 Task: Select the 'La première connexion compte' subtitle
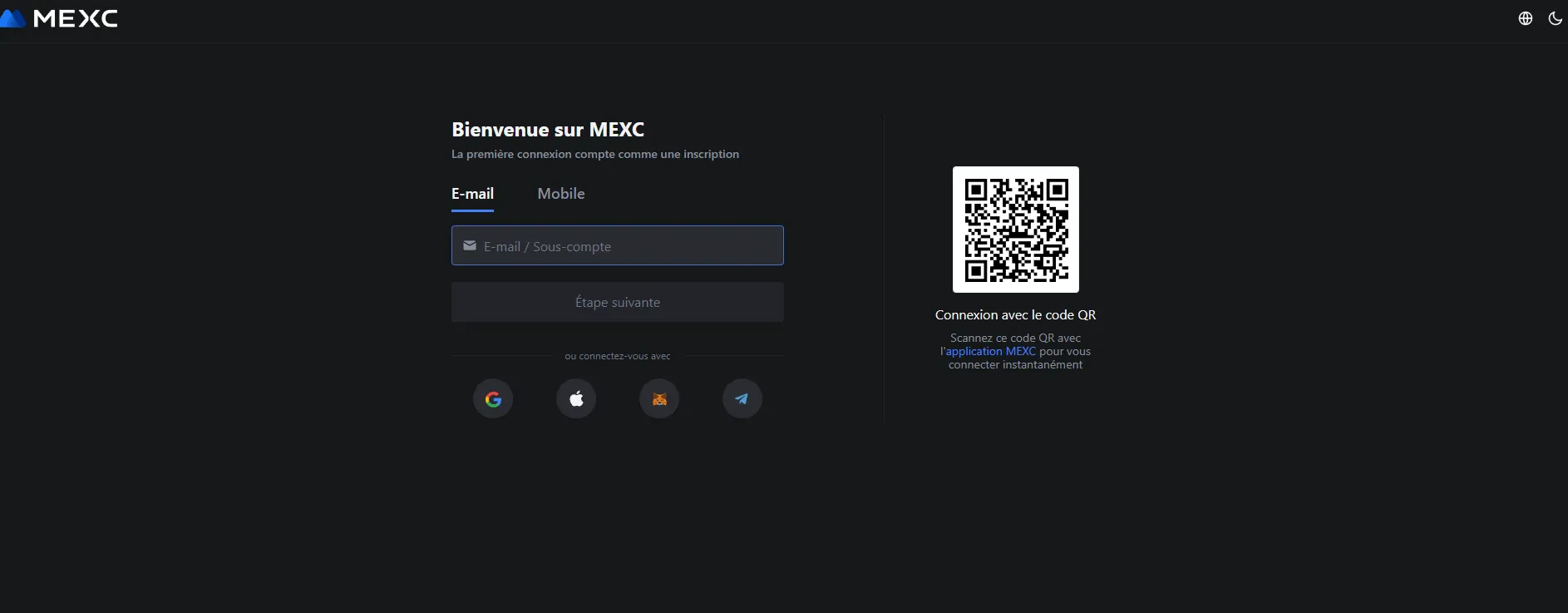click(595, 154)
